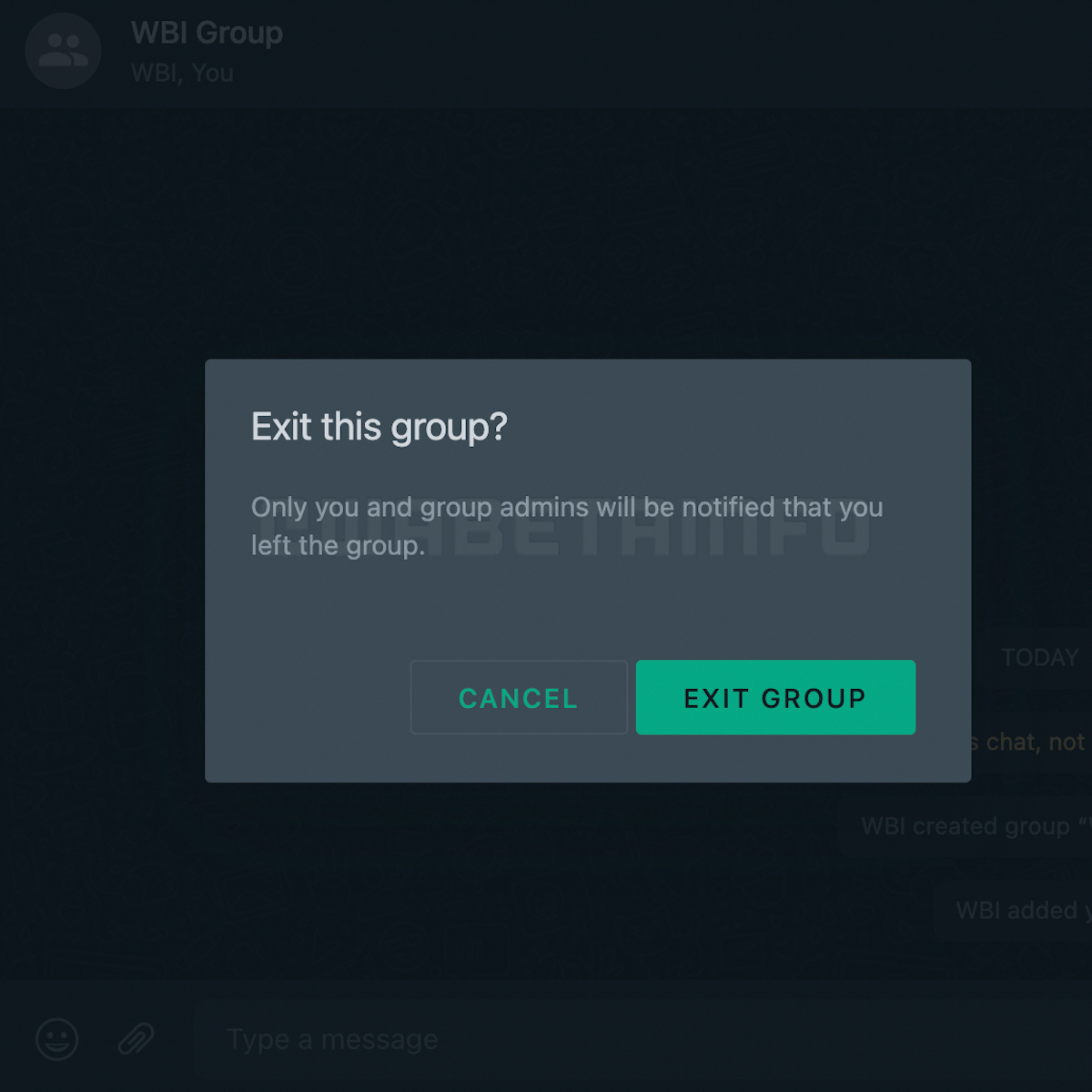Open the emoji smiley picker
Image resolution: width=1092 pixels, height=1092 pixels.
57,1038
